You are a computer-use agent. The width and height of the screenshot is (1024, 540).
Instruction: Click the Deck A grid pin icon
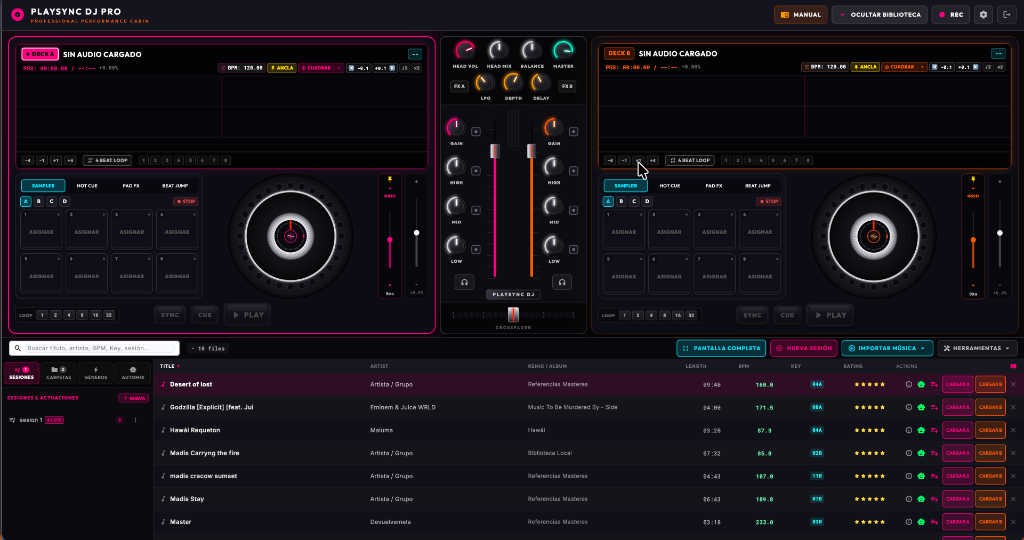390,179
